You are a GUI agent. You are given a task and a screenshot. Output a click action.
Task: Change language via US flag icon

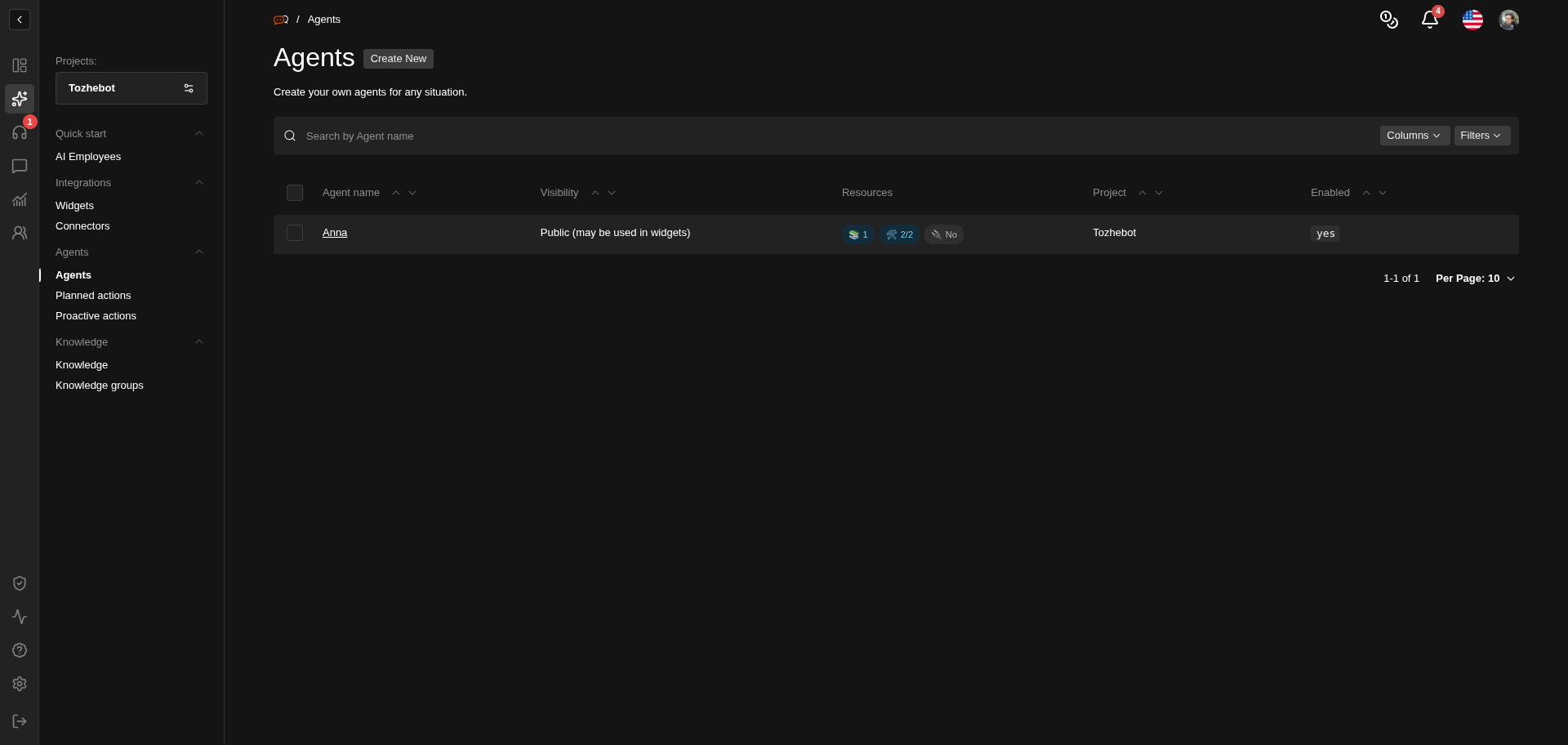click(1472, 20)
